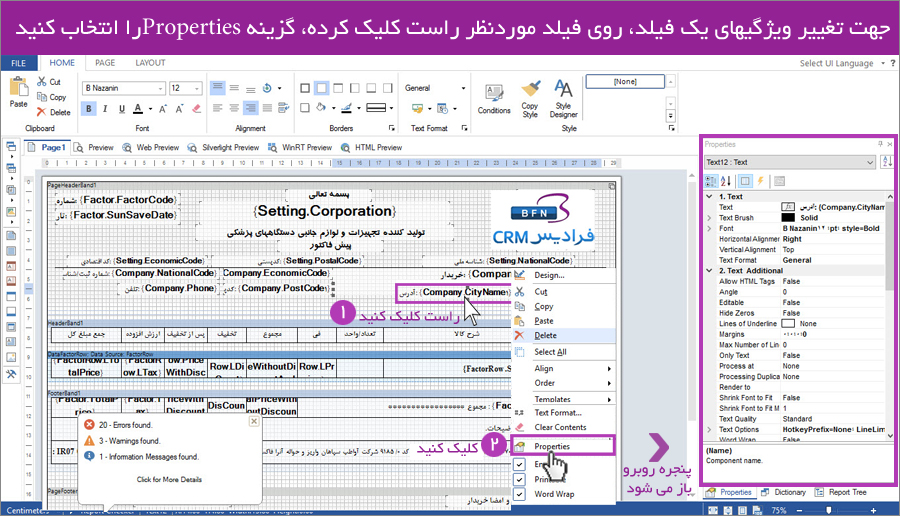Click the zoom slider in status bar

[x=828, y=510]
